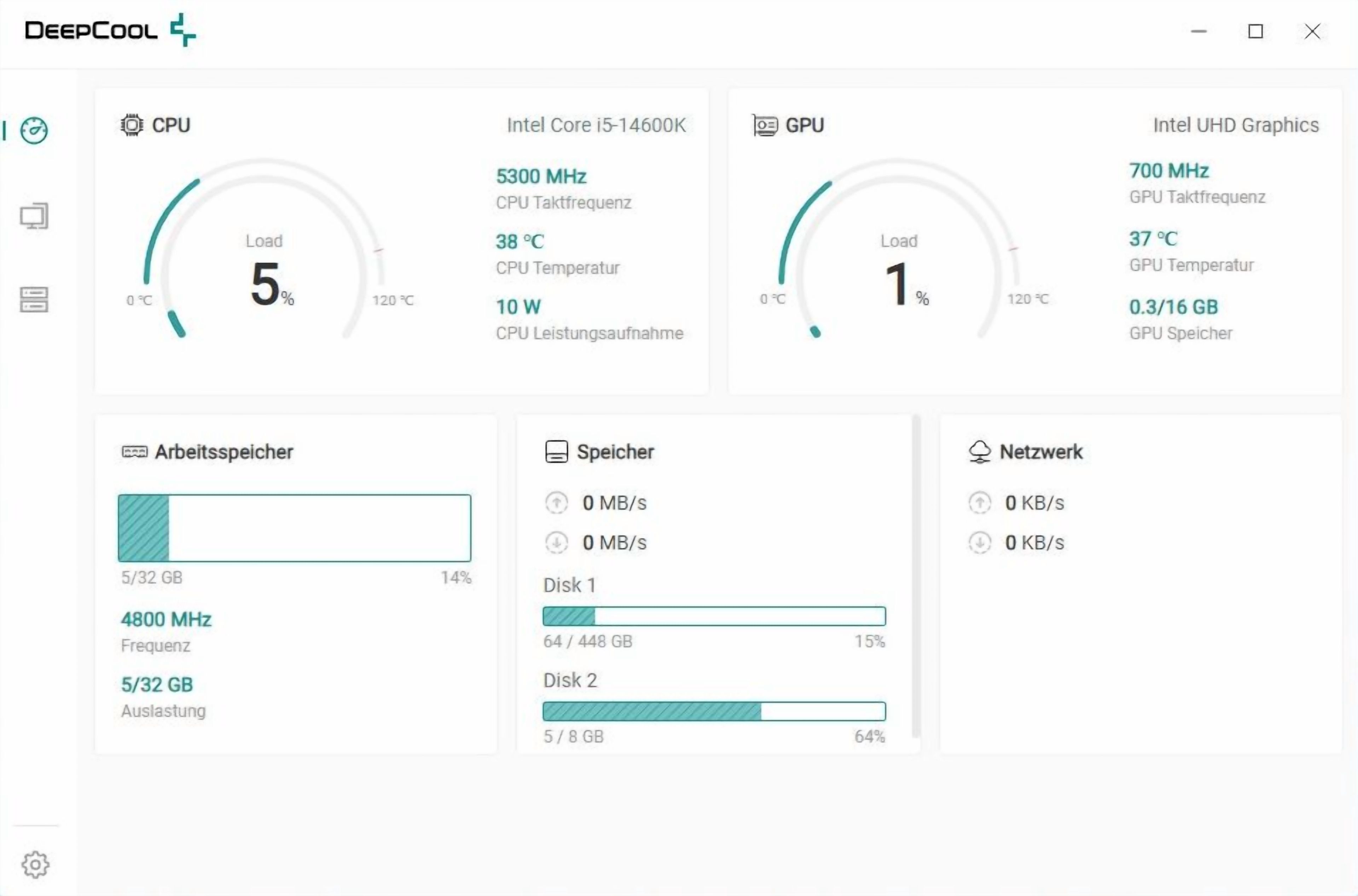The height and width of the screenshot is (896, 1358).
Task: Click the CPU chip icon
Action: [132, 125]
